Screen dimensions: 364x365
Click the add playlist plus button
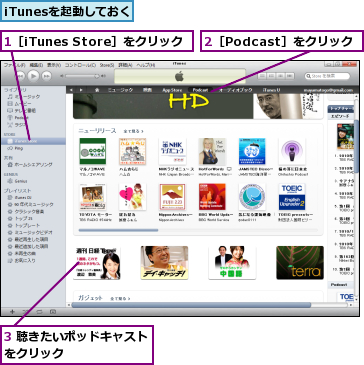13,312
